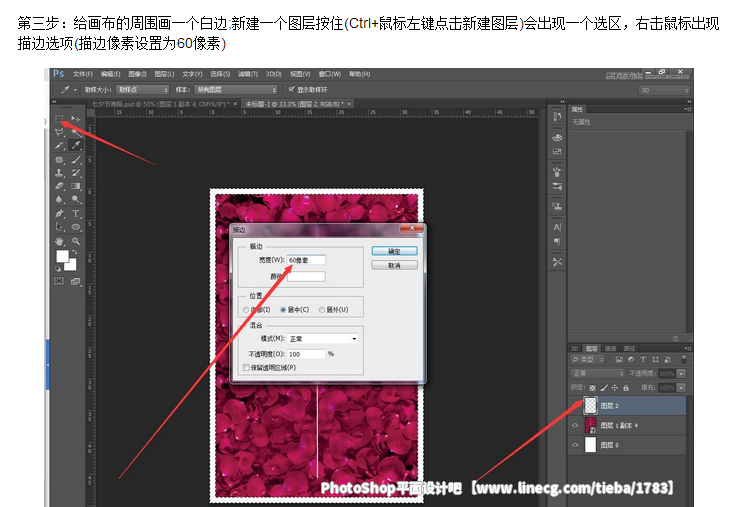Screen dimensions: 729x507
Task: Open the History panel icon
Action: coord(557,116)
